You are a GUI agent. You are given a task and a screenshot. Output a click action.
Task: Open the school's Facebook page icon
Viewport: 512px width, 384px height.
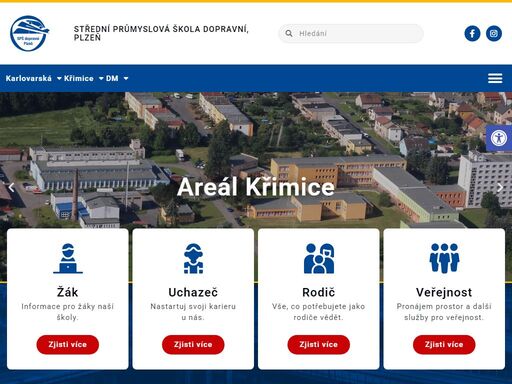tap(472, 33)
